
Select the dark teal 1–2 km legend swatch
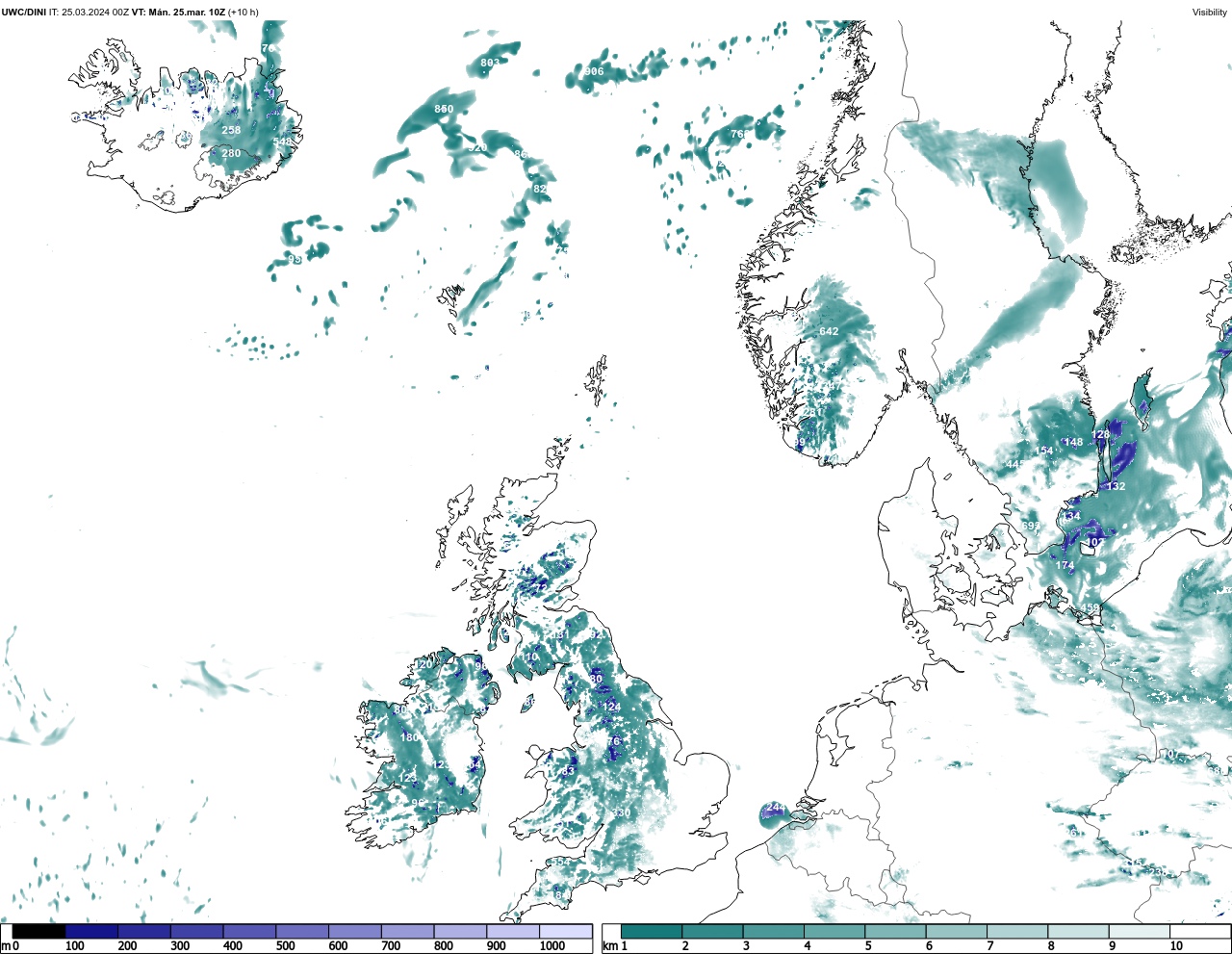pyautogui.click(x=652, y=931)
